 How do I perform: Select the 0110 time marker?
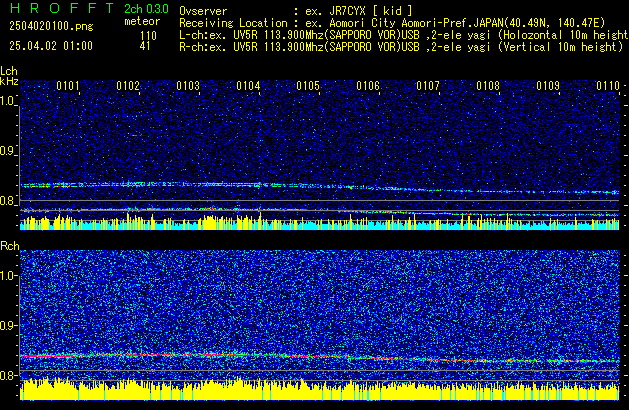(x=608, y=86)
